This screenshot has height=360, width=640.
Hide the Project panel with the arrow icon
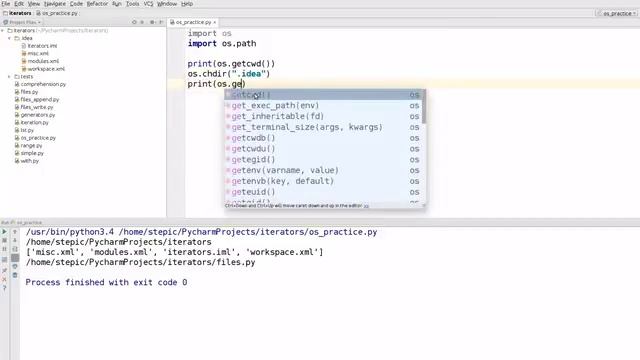(x=161, y=22)
